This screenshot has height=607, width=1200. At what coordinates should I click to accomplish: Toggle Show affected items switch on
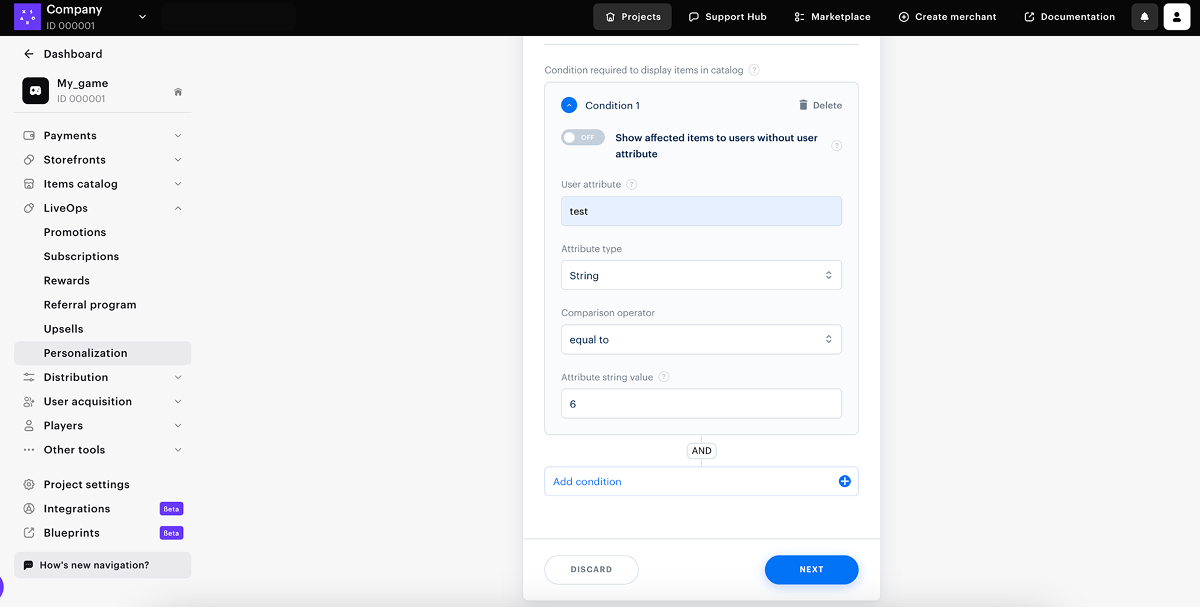(582, 138)
